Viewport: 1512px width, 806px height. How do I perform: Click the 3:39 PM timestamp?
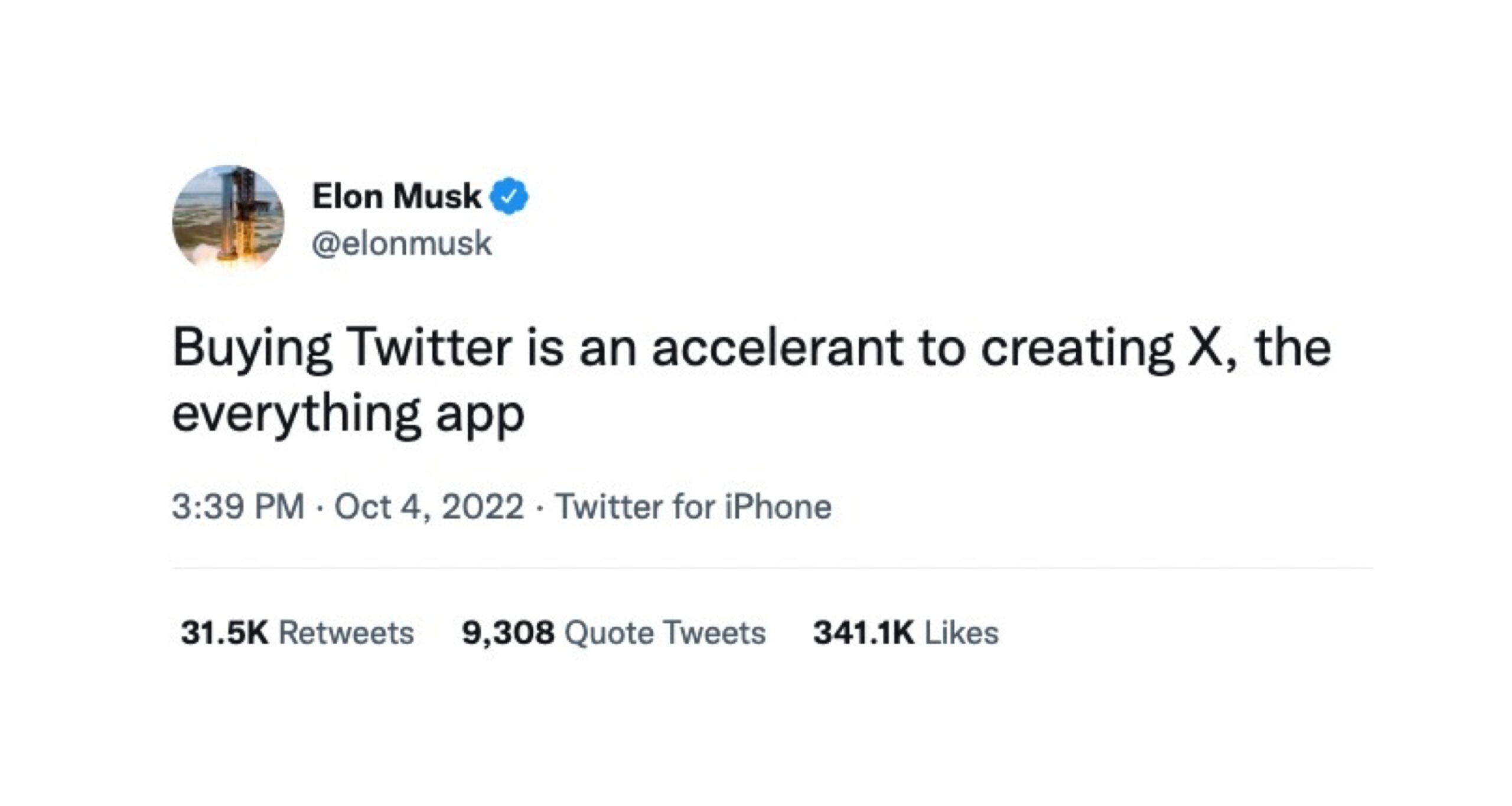click(x=238, y=507)
